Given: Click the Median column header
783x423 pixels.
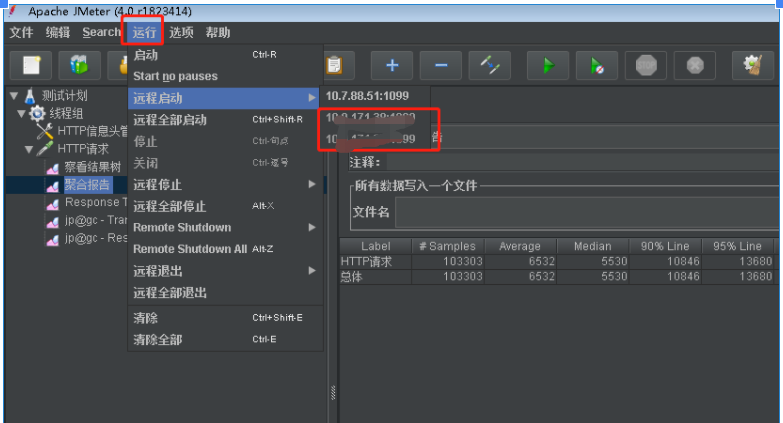Looking at the screenshot, I should tap(592, 246).
